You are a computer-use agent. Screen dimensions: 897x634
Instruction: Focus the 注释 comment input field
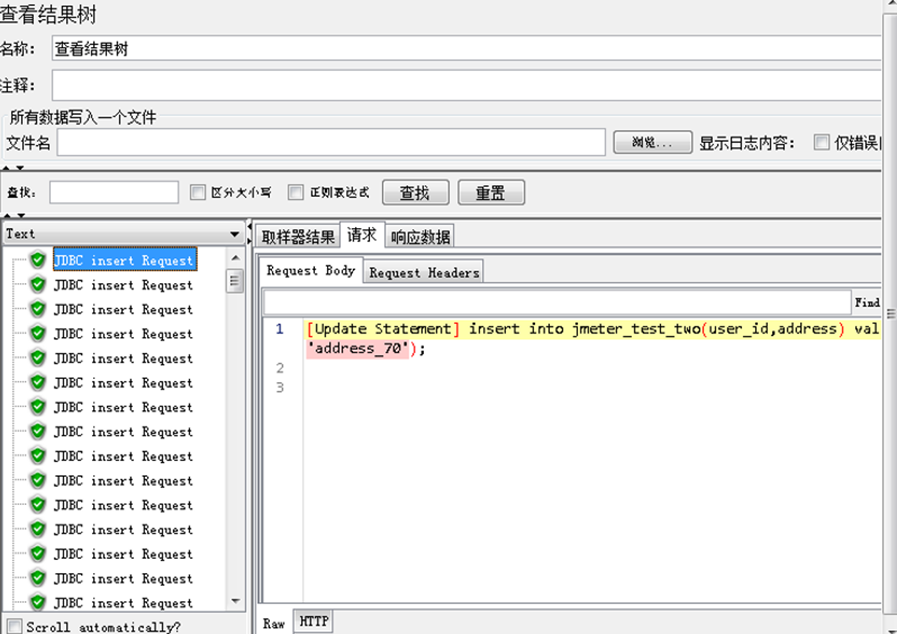click(467, 85)
